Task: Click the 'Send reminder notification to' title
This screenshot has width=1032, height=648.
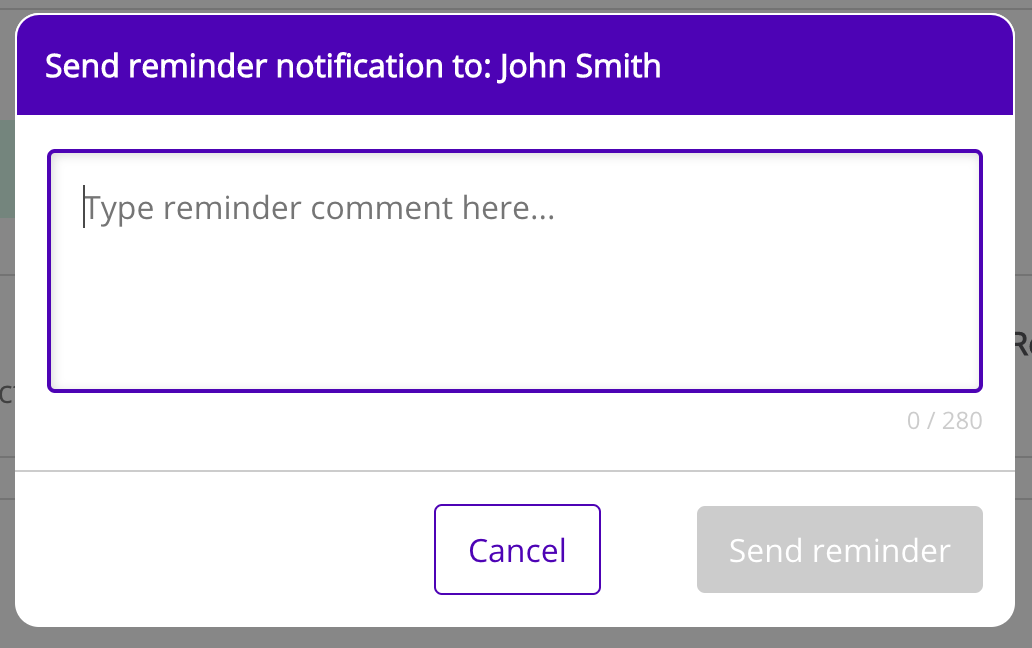Action: point(270,67)
